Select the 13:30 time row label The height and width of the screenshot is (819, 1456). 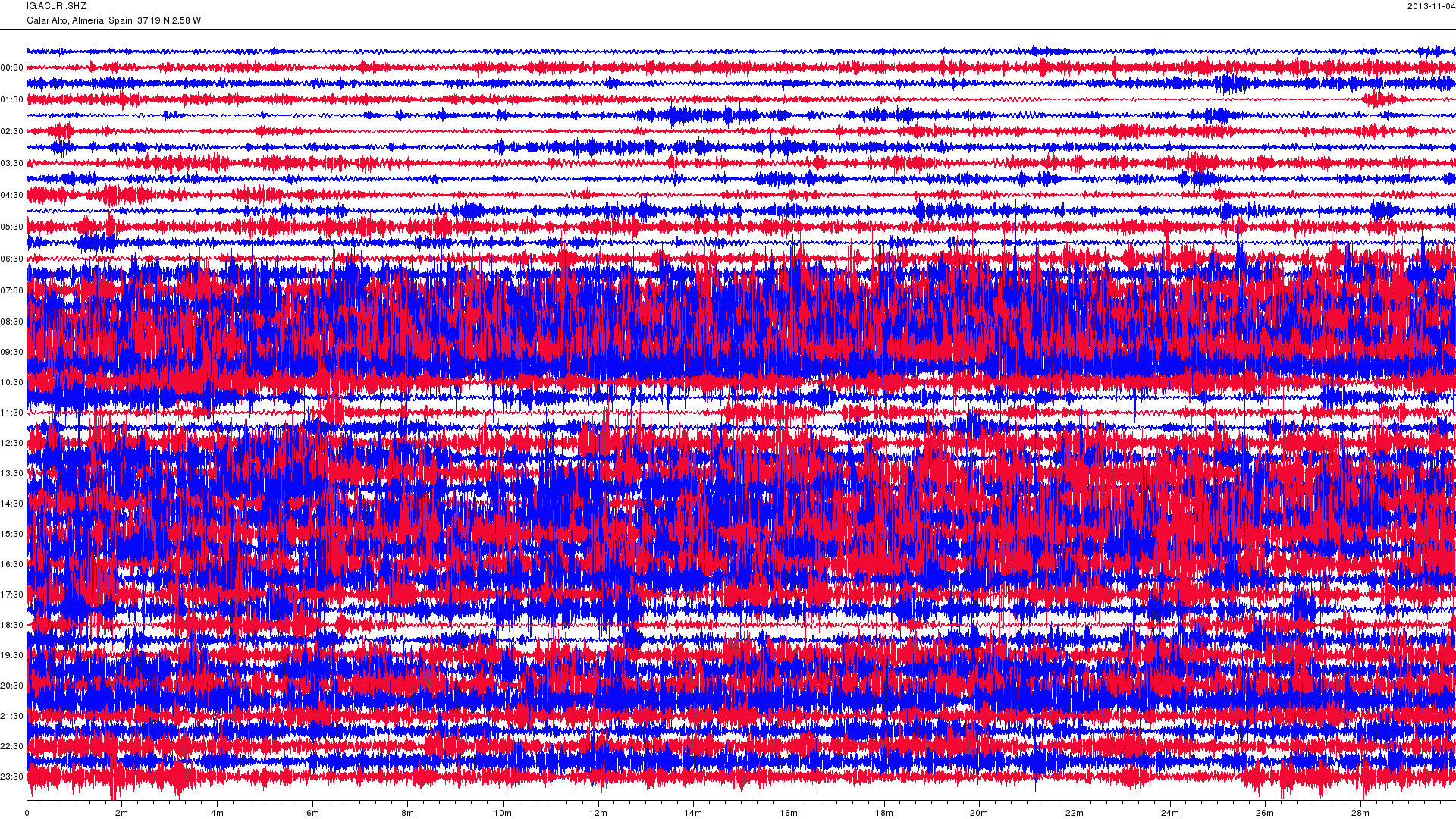12,474
